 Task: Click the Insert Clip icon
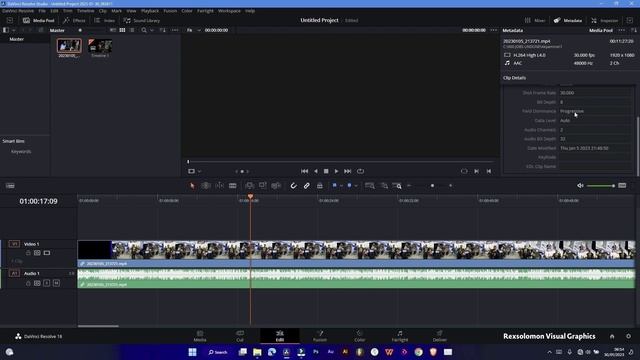click(x=249, y=186)
